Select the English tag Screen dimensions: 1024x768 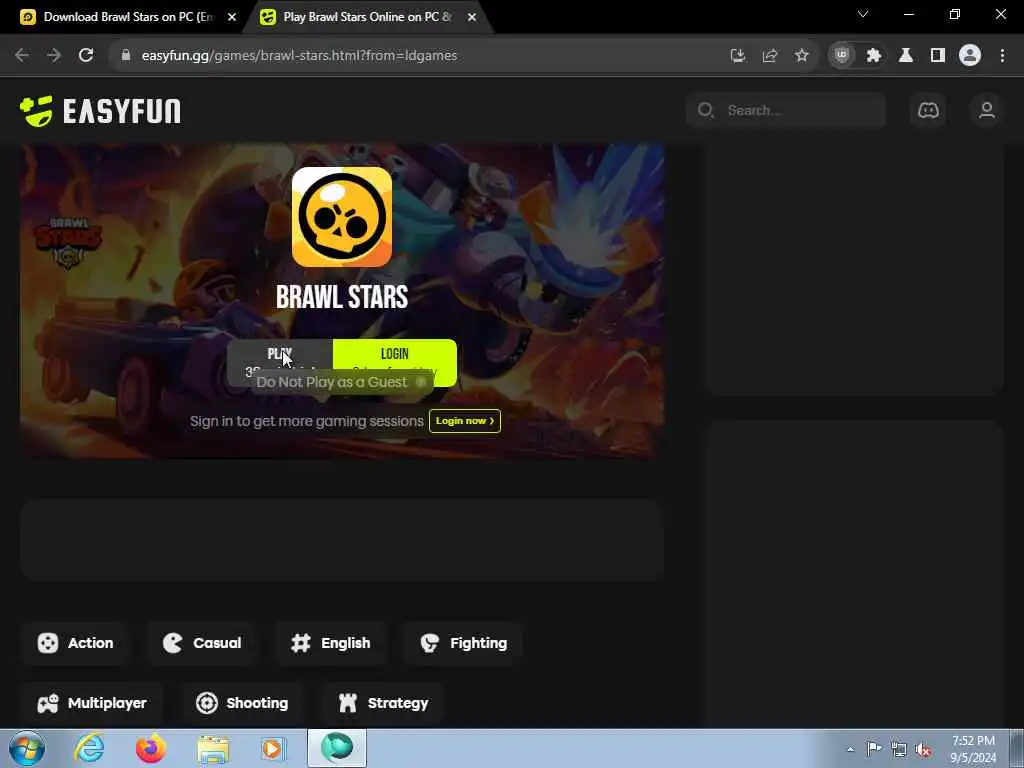tap(330, 643)
